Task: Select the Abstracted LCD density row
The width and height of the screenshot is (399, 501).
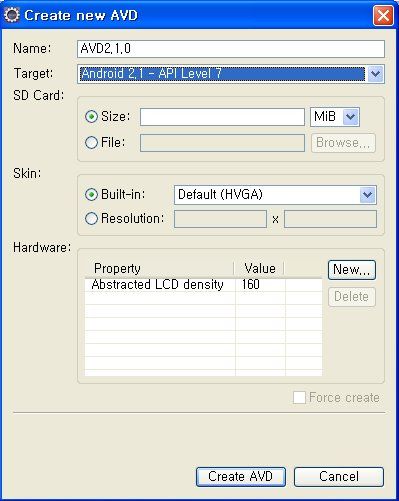Action: [203, 285]
